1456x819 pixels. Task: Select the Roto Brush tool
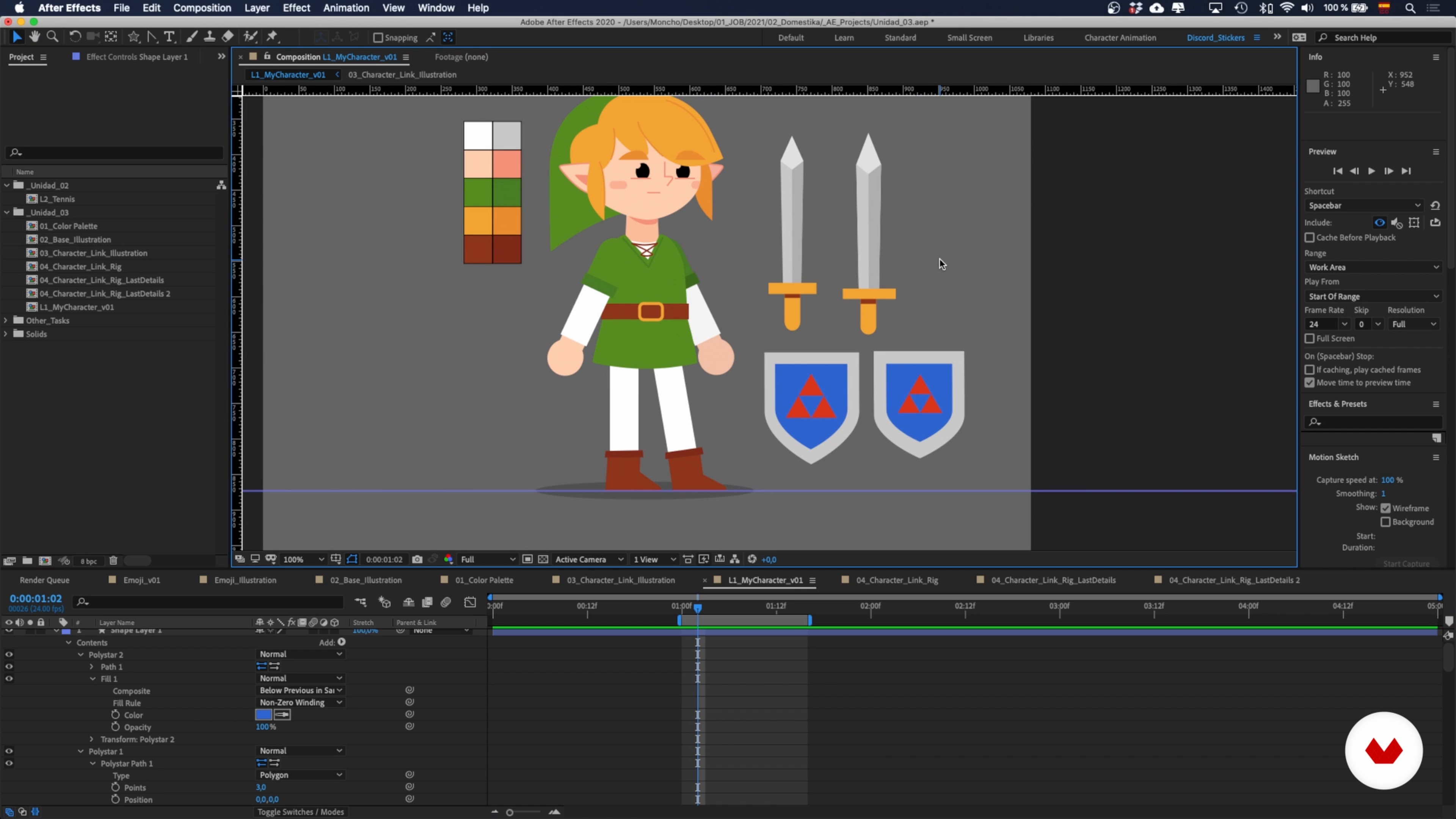point(250,37)
